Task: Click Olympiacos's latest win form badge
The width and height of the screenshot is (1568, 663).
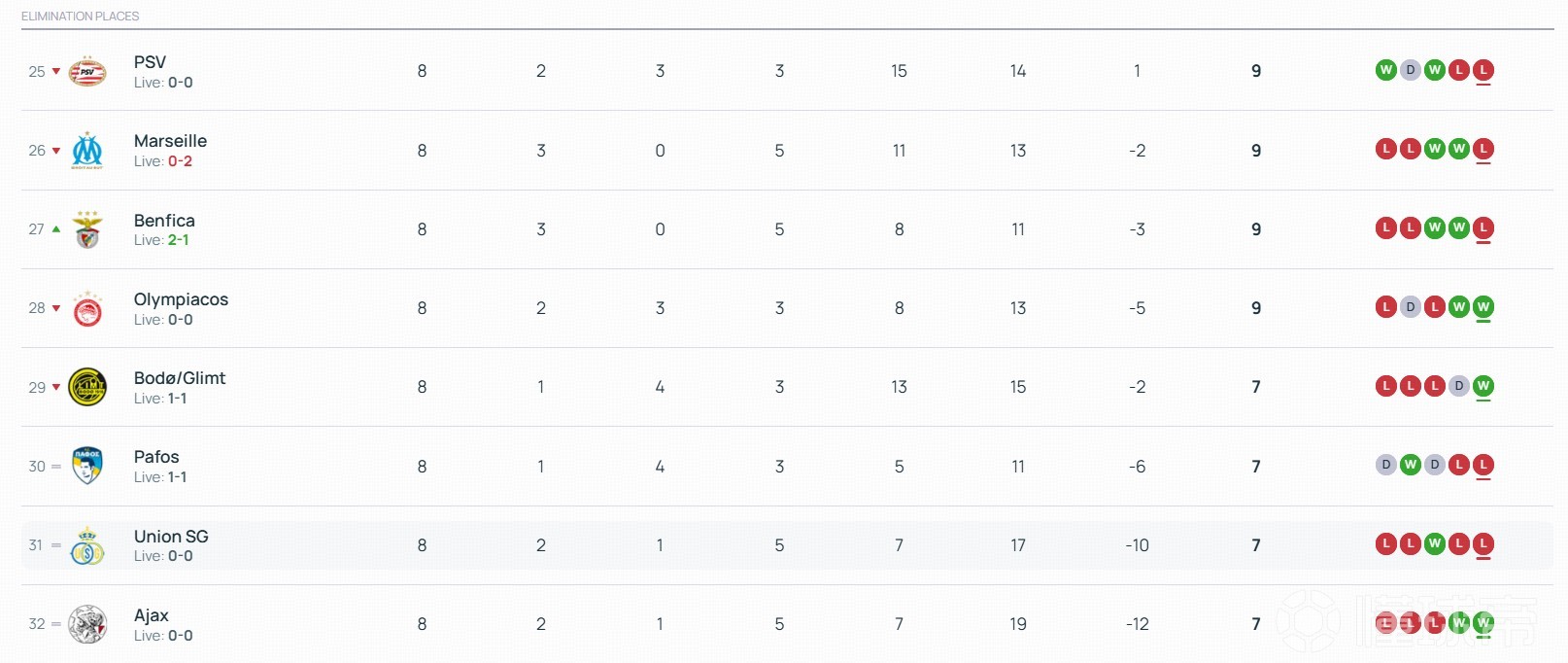Action: [1483, 307]
